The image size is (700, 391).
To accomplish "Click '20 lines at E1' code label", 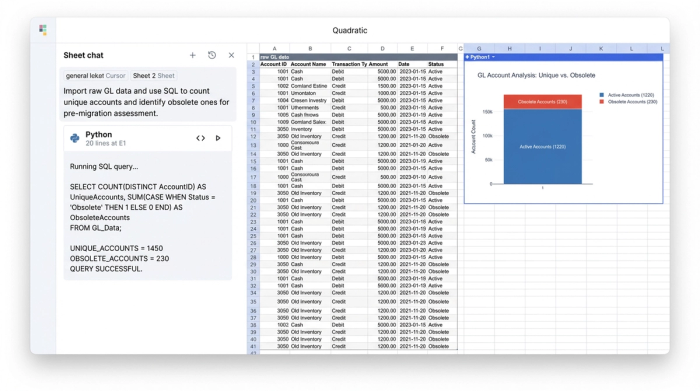I will (106, 144).
